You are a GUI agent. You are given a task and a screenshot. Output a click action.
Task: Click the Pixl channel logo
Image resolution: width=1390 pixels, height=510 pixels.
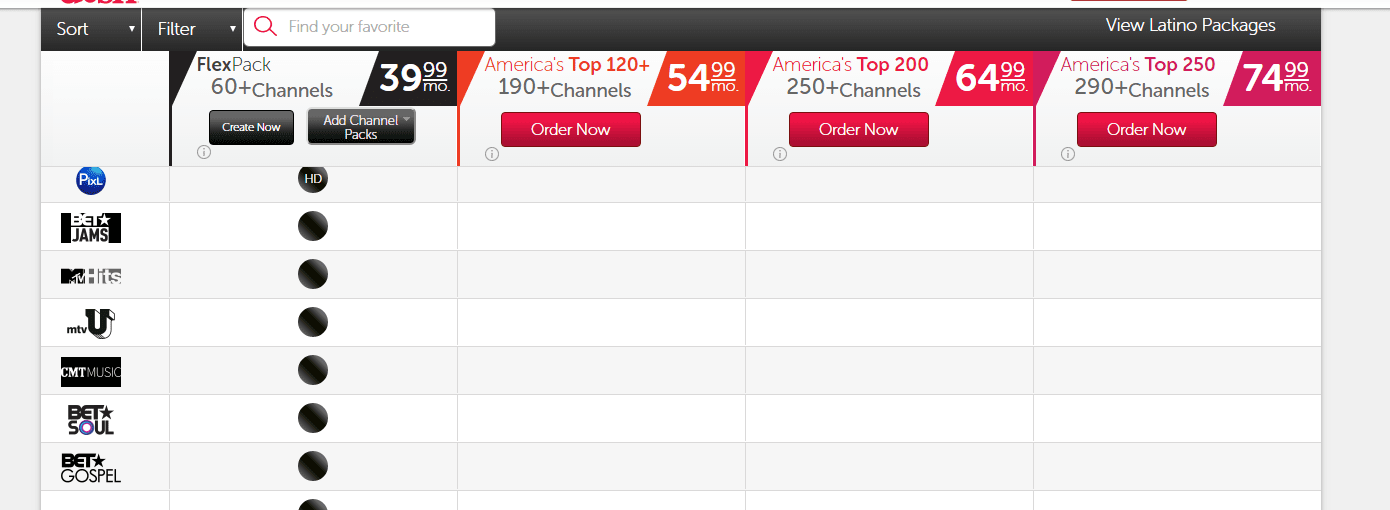(91, 181)
